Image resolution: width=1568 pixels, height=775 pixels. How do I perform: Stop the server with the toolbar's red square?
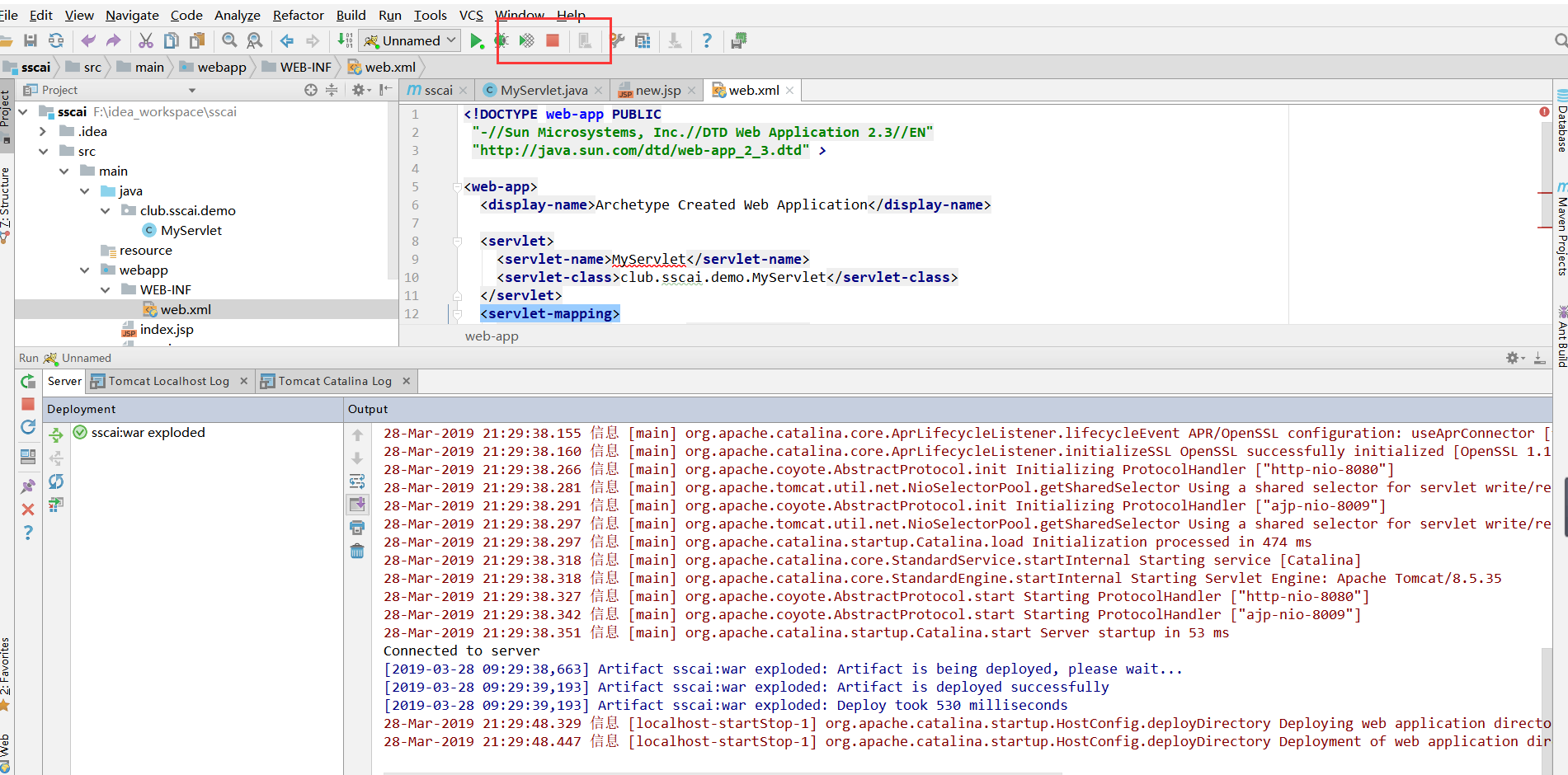553,40
